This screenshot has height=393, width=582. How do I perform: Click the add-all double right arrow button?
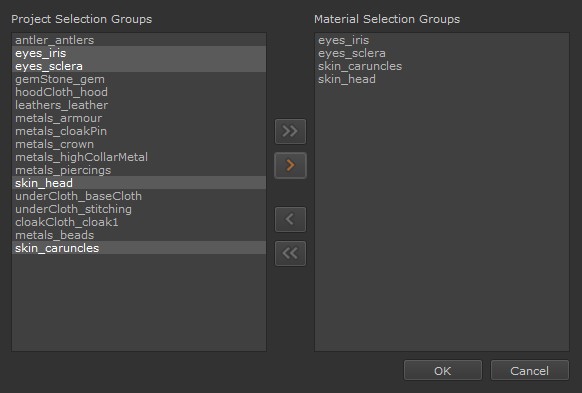(x=290, y=131)
